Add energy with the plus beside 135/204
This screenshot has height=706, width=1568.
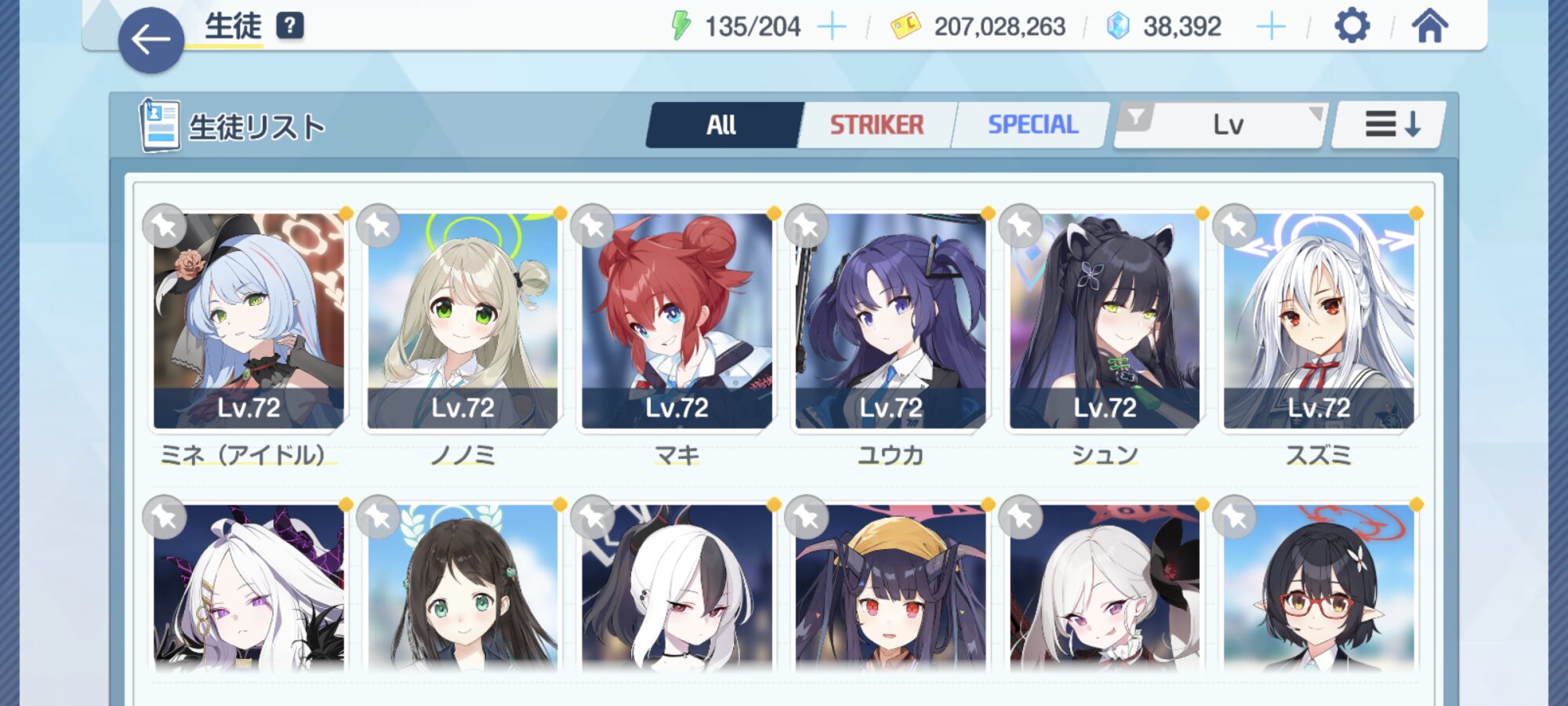tap(832, 27)
